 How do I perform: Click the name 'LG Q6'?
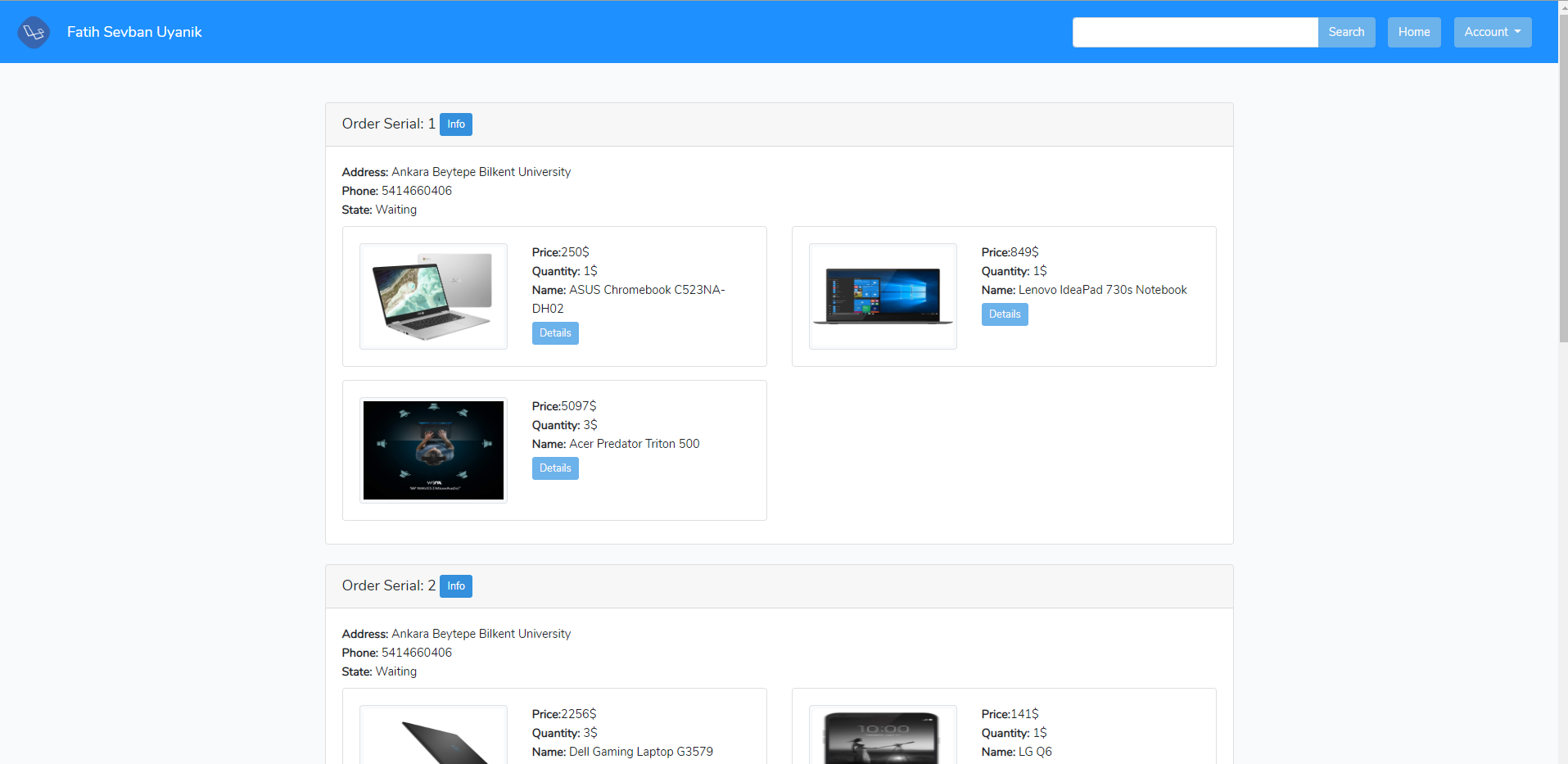[1035, 752]
